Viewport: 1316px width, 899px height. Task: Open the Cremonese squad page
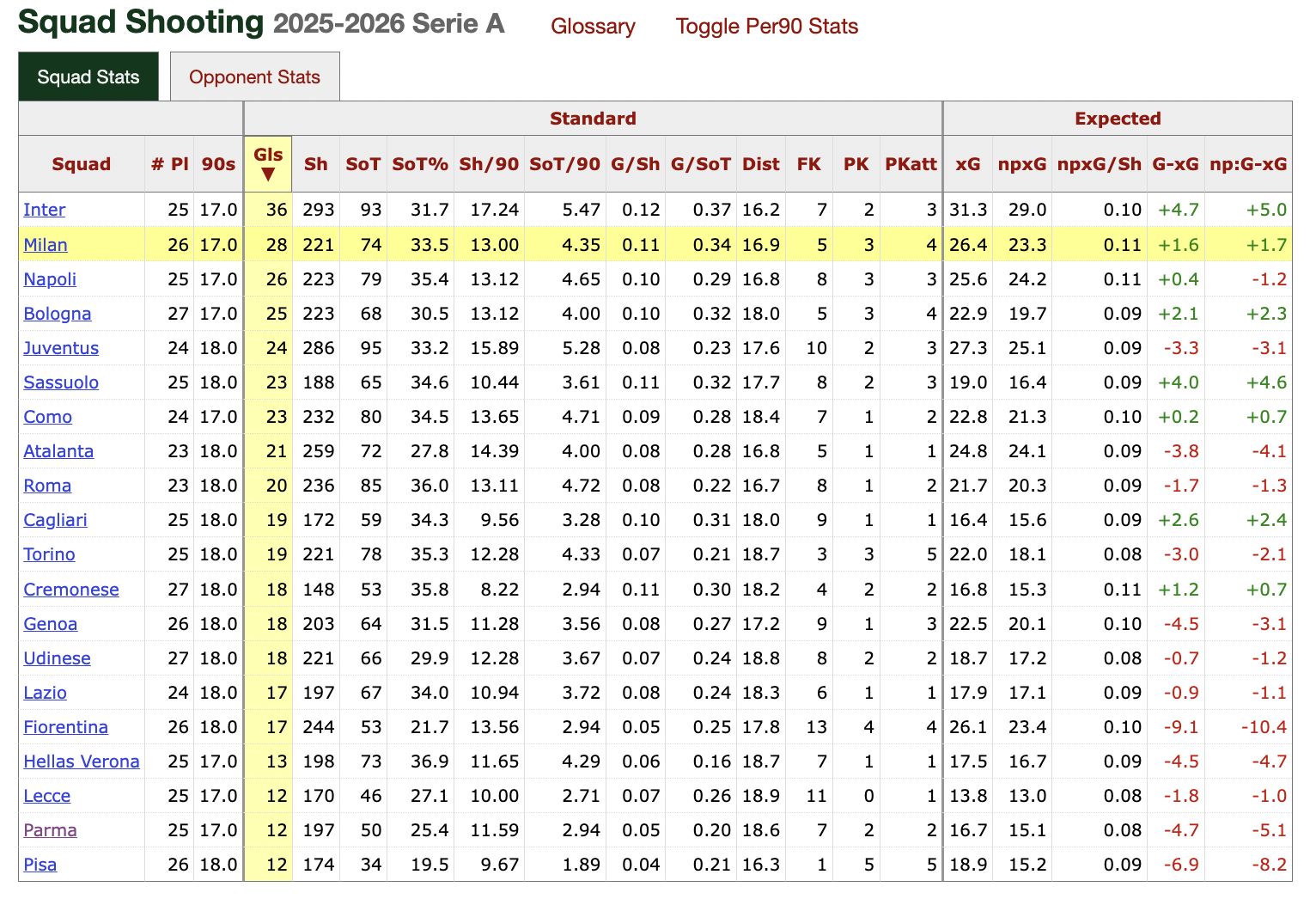[x=70, y=590]
